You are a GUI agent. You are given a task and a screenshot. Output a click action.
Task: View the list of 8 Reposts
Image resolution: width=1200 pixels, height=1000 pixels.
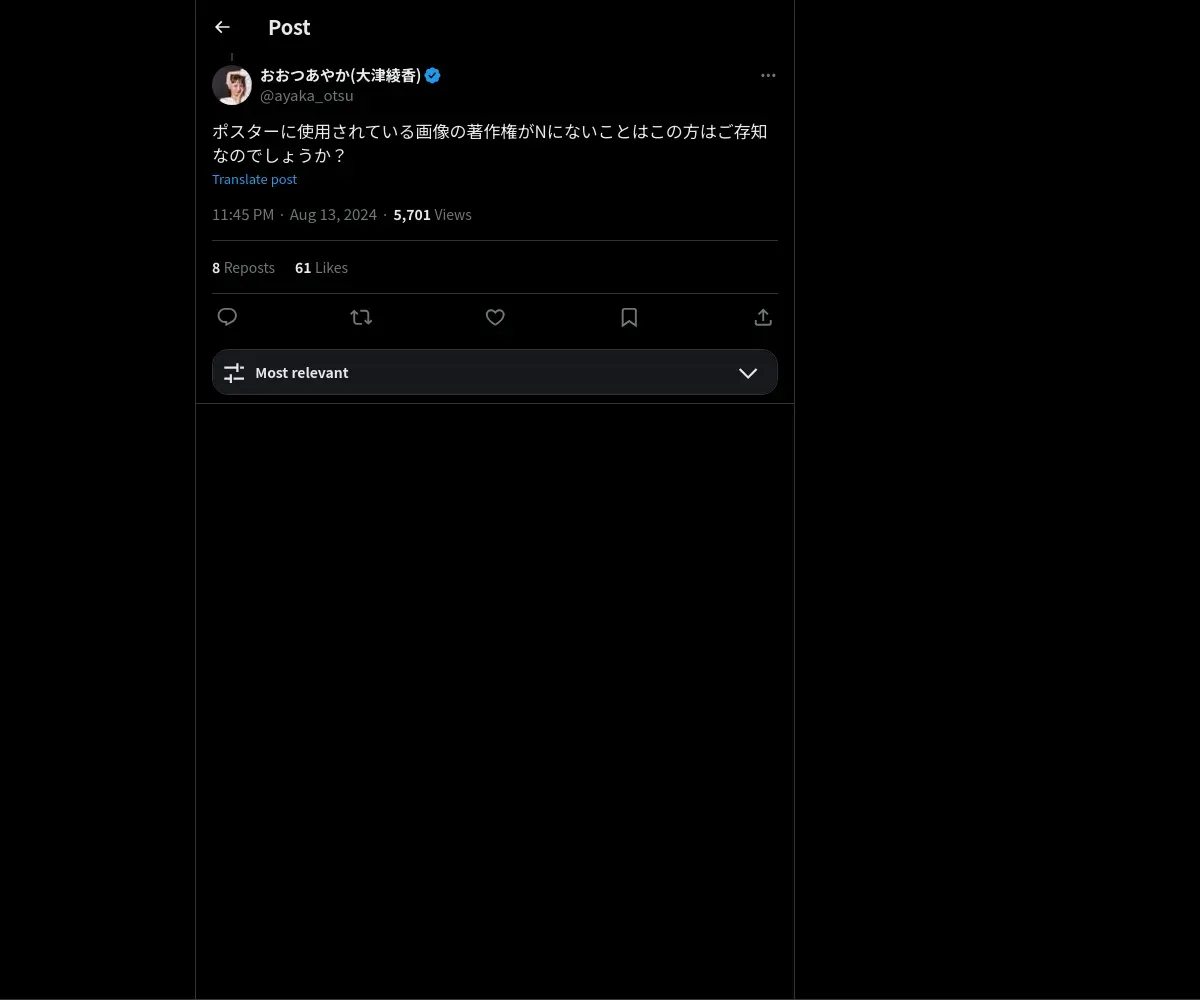(x=243, y=267)
